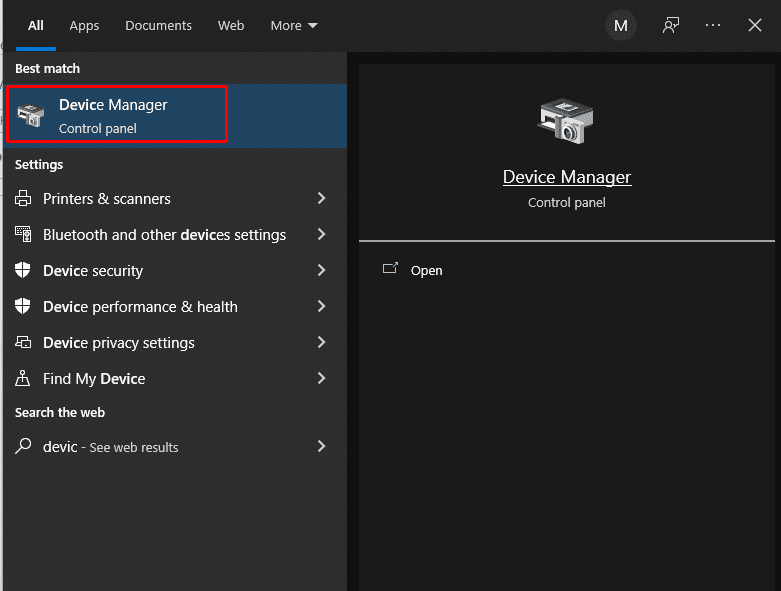Screen dimensions: 781x591
Task: Expand the devic web results chevron
Action: tap(321, 446)
